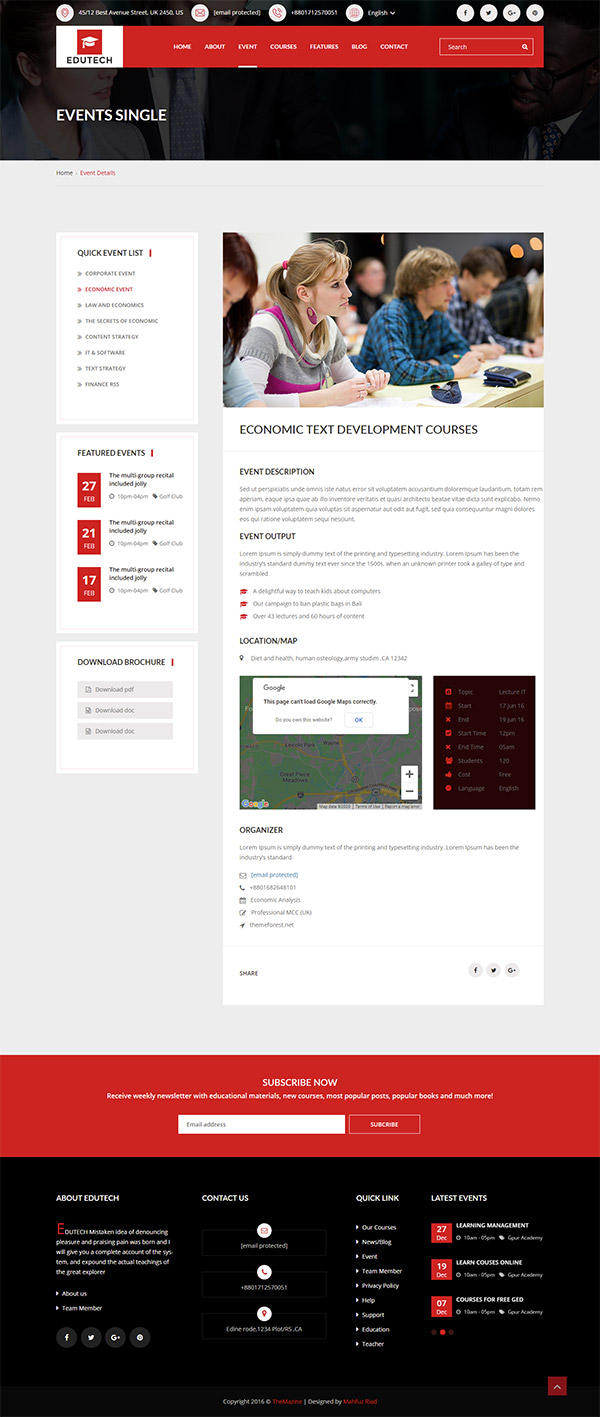Click the Facebook icon in top header
The height and width of the screenshot is (1417, 600).
[x=465, y=13]
